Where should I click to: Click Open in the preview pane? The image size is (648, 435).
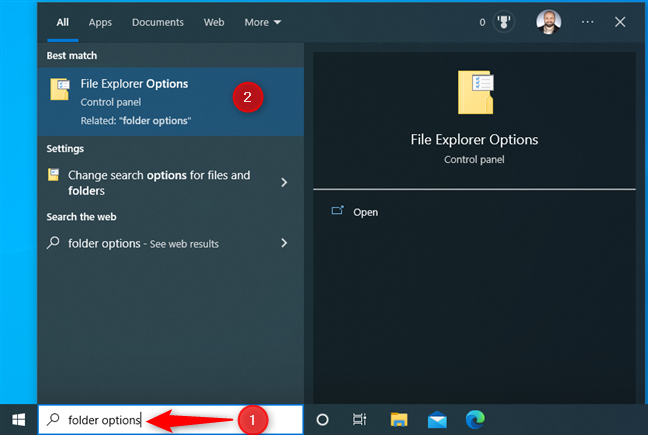pos(365,212)
